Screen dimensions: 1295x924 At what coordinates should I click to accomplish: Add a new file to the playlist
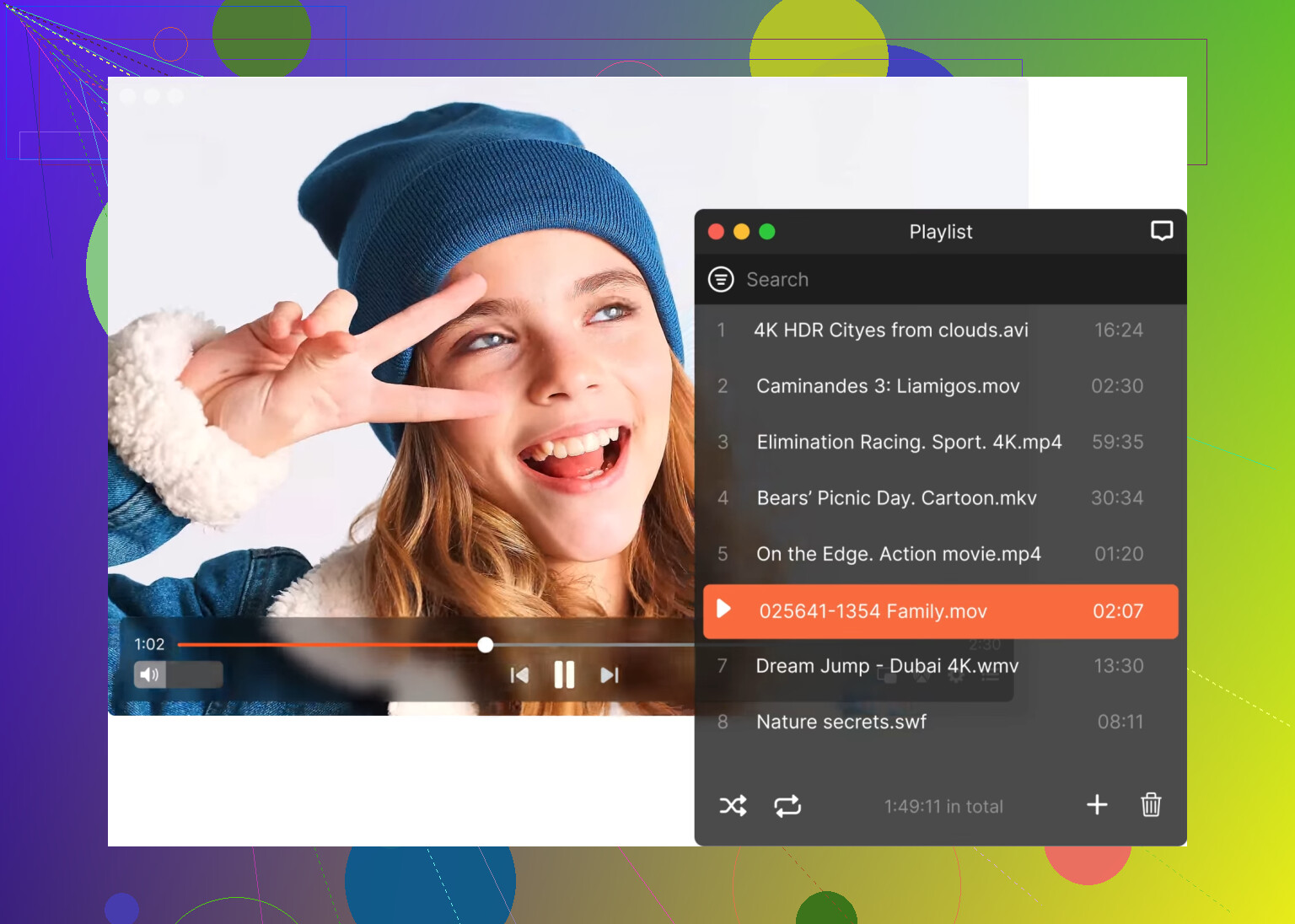point(1097,805)
